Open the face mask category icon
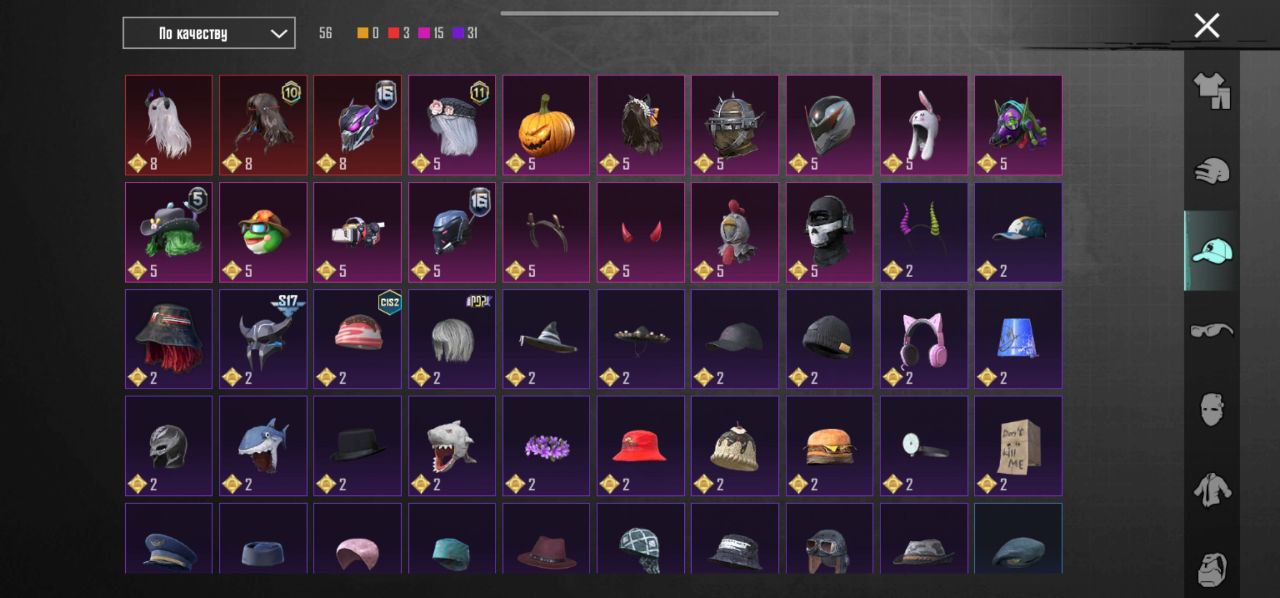This screenshot has height=598, width=1280. tap(1211, 409)
